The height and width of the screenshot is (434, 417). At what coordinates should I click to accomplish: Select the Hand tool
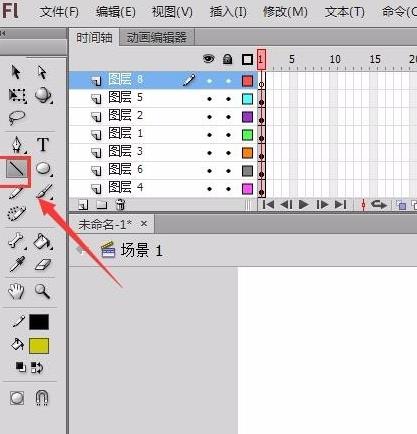[16, 291]
